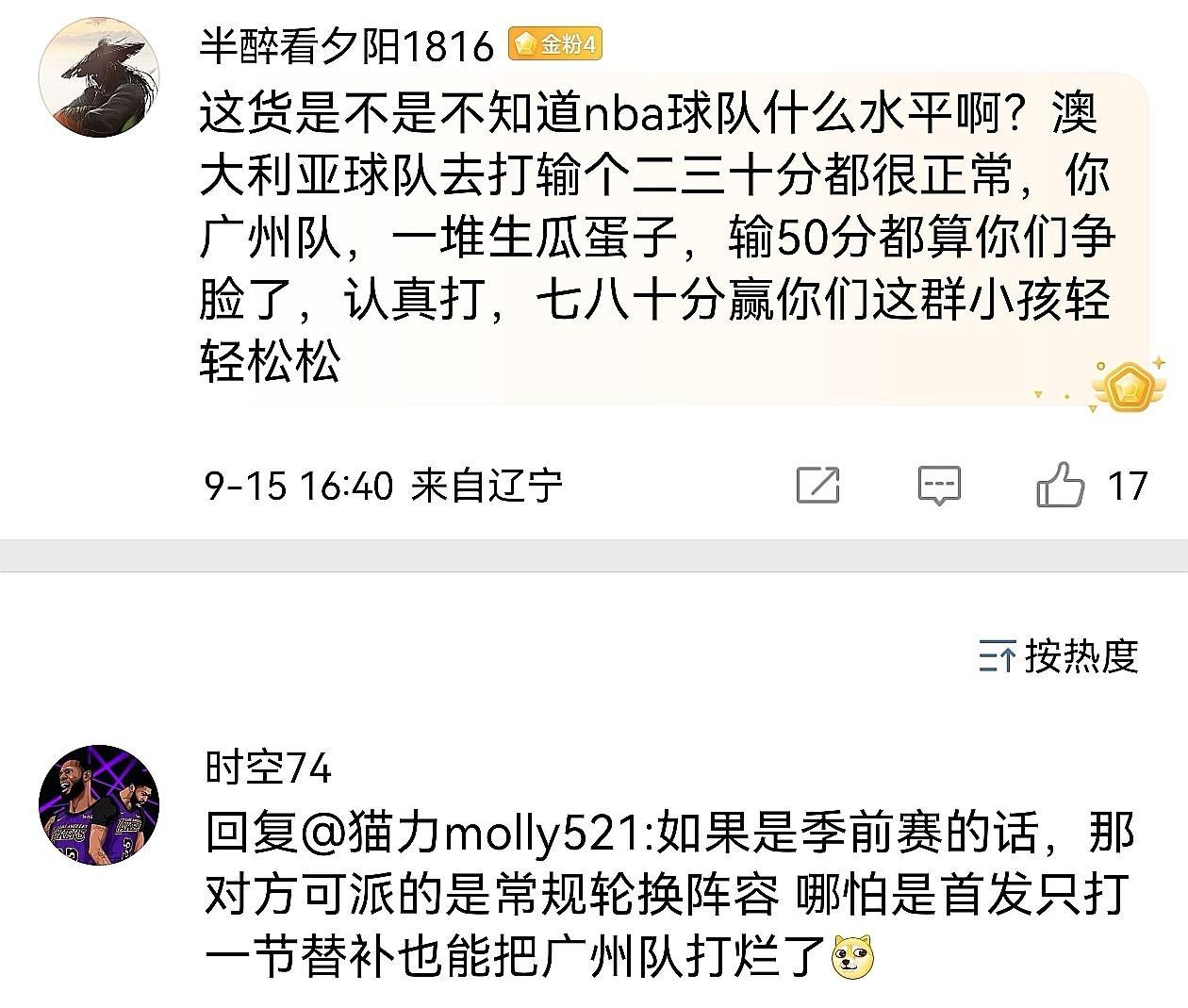The image size is (1188, 1008).
Task: Open username 半醉看夕阳1816
Action: pos(346,45)
